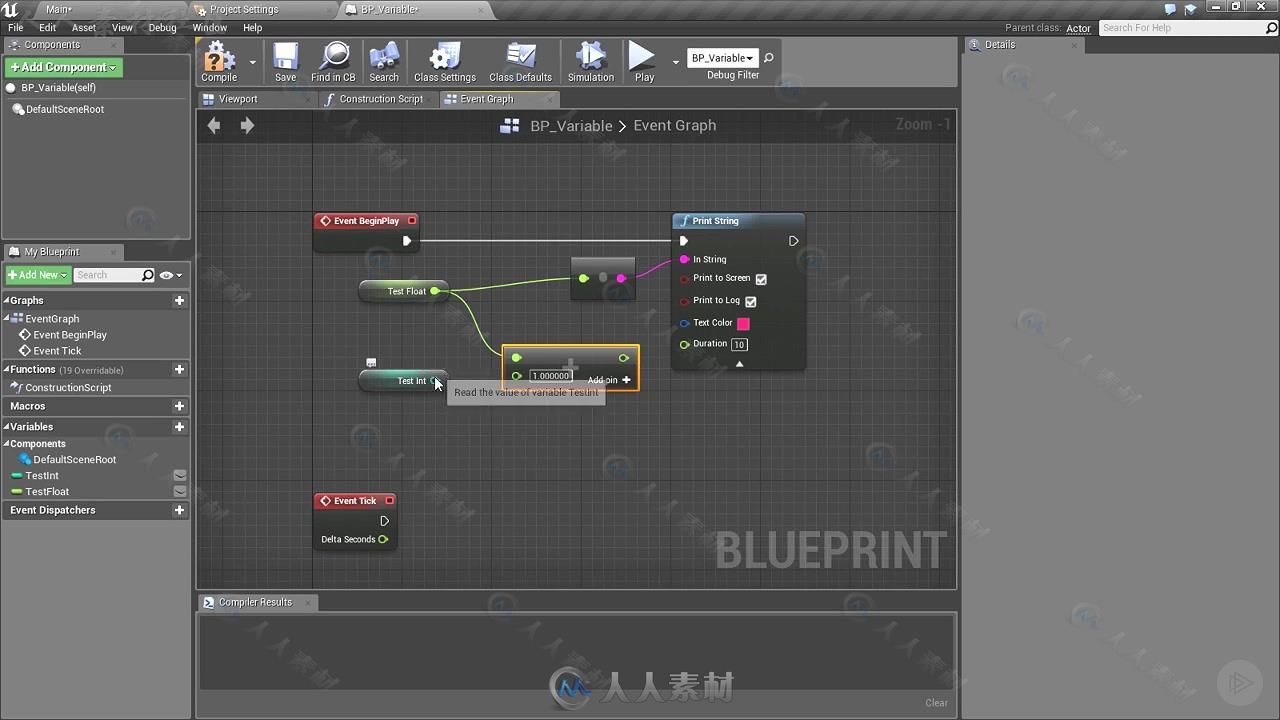The height and width of the screenshot is (720, 1280).
Task: Click Duration value field
Action: click(739, 344)
